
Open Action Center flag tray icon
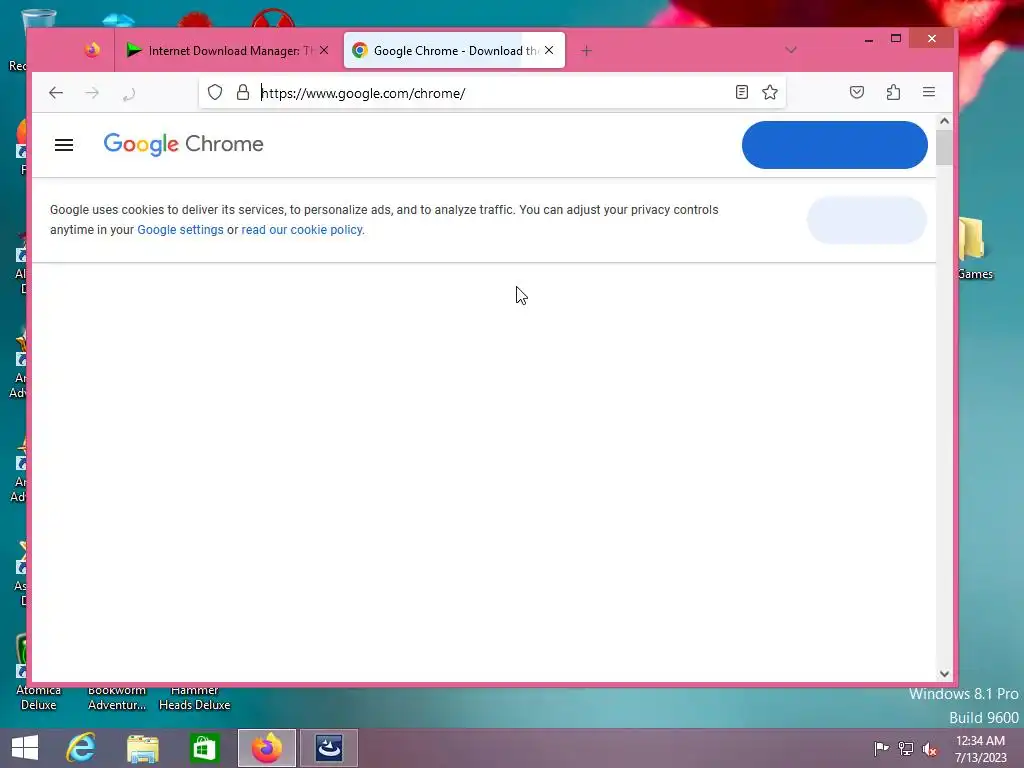click(x=881, y=748)
